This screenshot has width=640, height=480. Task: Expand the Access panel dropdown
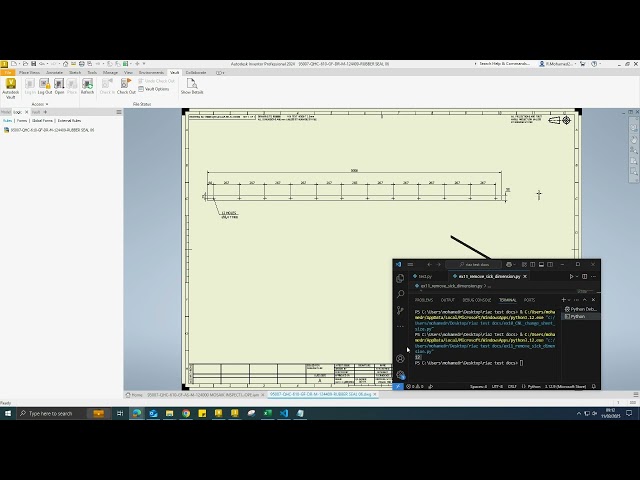point(40,104)
